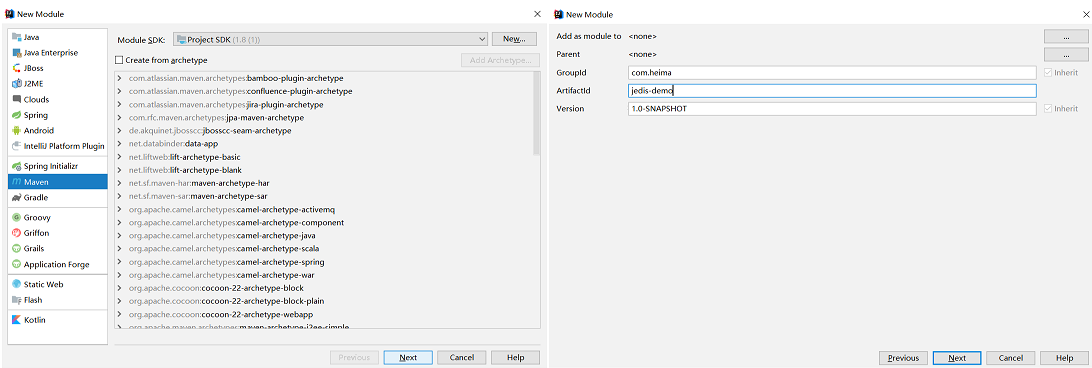Expand the bamboo-plugin-archetype entry
Viewport: 1092px width, 368px height.
(x=120, y=78)
